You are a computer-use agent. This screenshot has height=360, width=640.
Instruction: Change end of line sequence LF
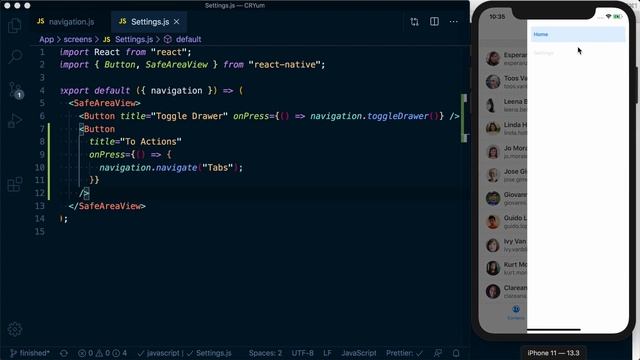tap(327, 353)
